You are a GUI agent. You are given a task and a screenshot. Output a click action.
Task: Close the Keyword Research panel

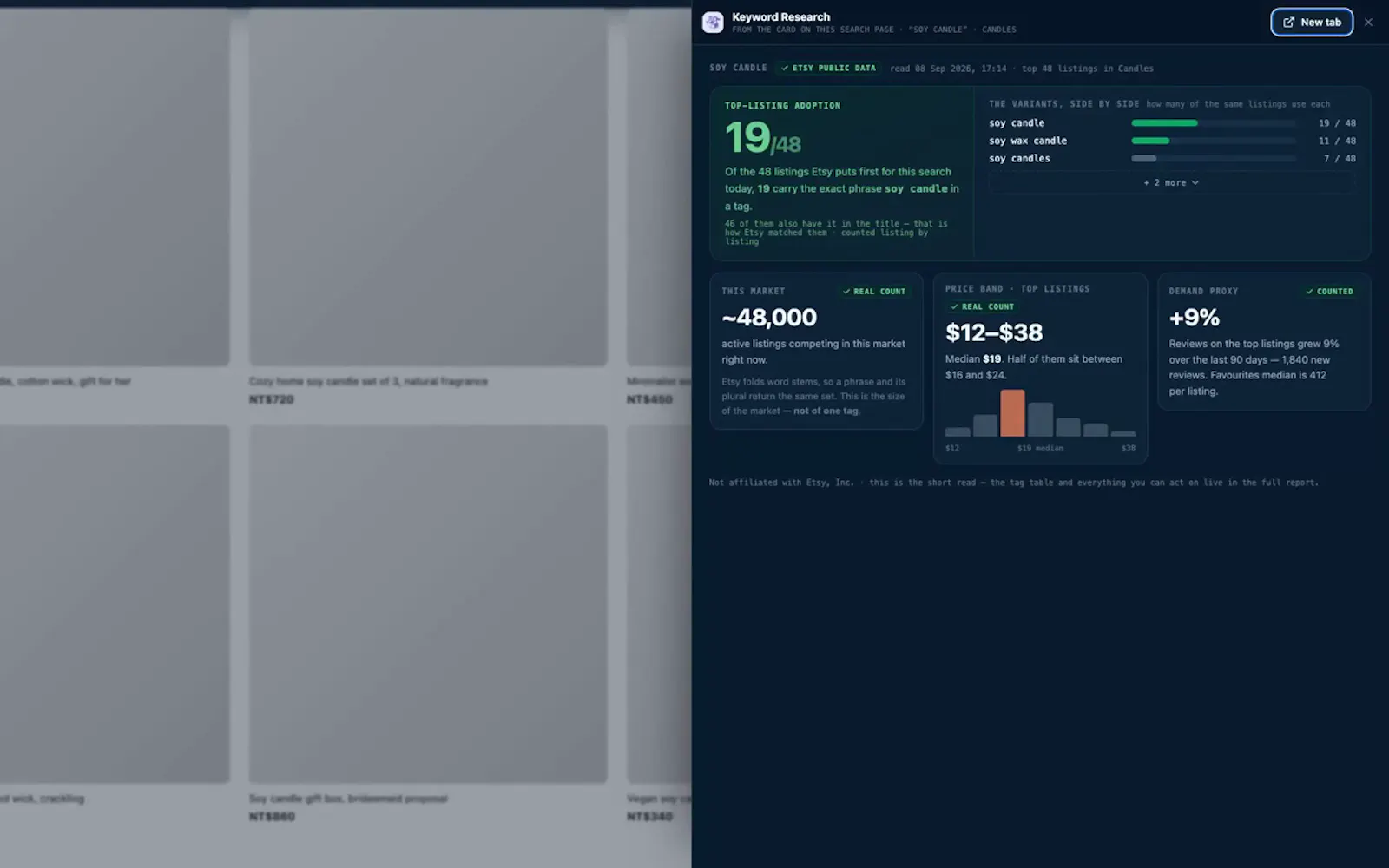point(1368,23)
